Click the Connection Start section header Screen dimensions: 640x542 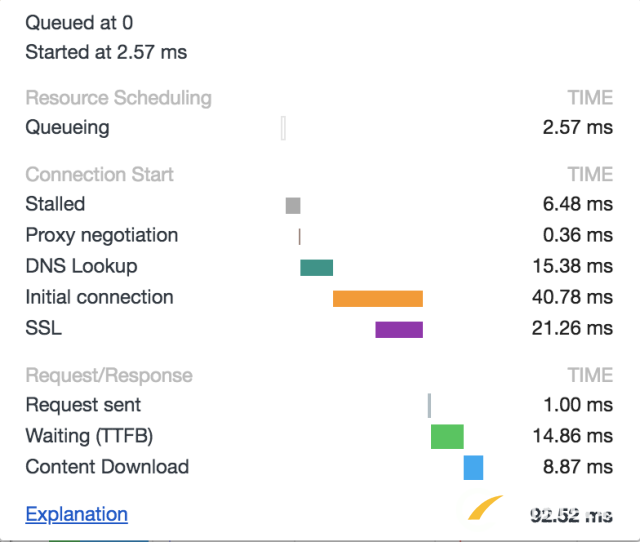click(99, 174)
